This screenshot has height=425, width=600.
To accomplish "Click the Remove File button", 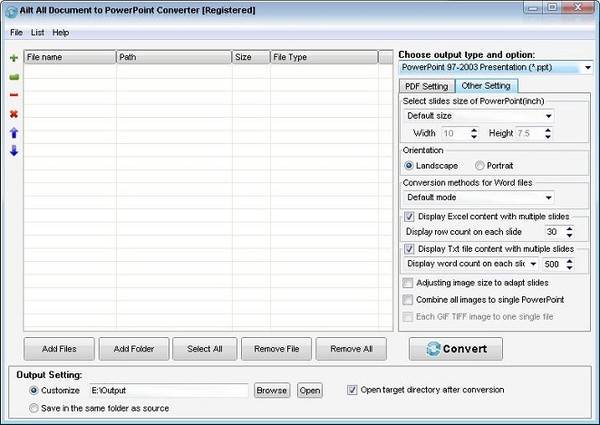I will [x=277, y=349].
